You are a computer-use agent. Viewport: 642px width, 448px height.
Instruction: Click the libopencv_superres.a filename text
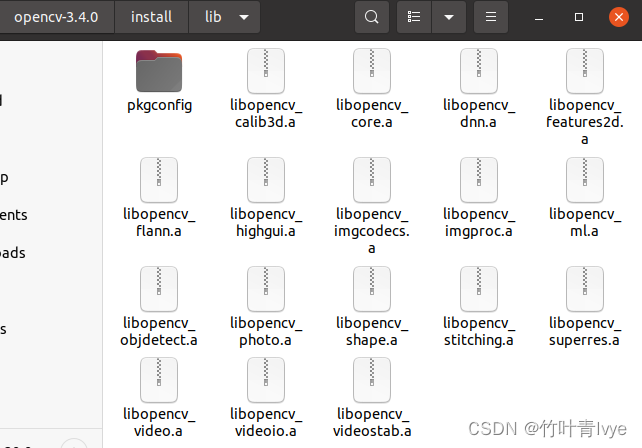coord(585,331)
